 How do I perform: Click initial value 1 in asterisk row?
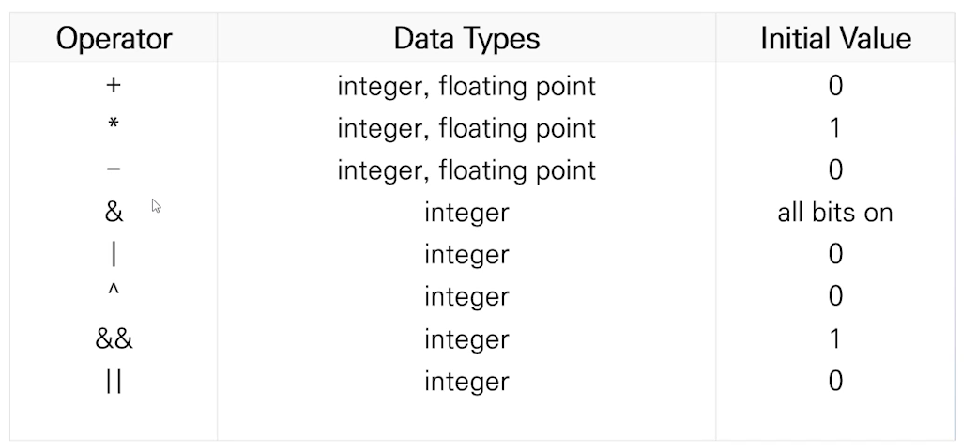tap(835, 129)
